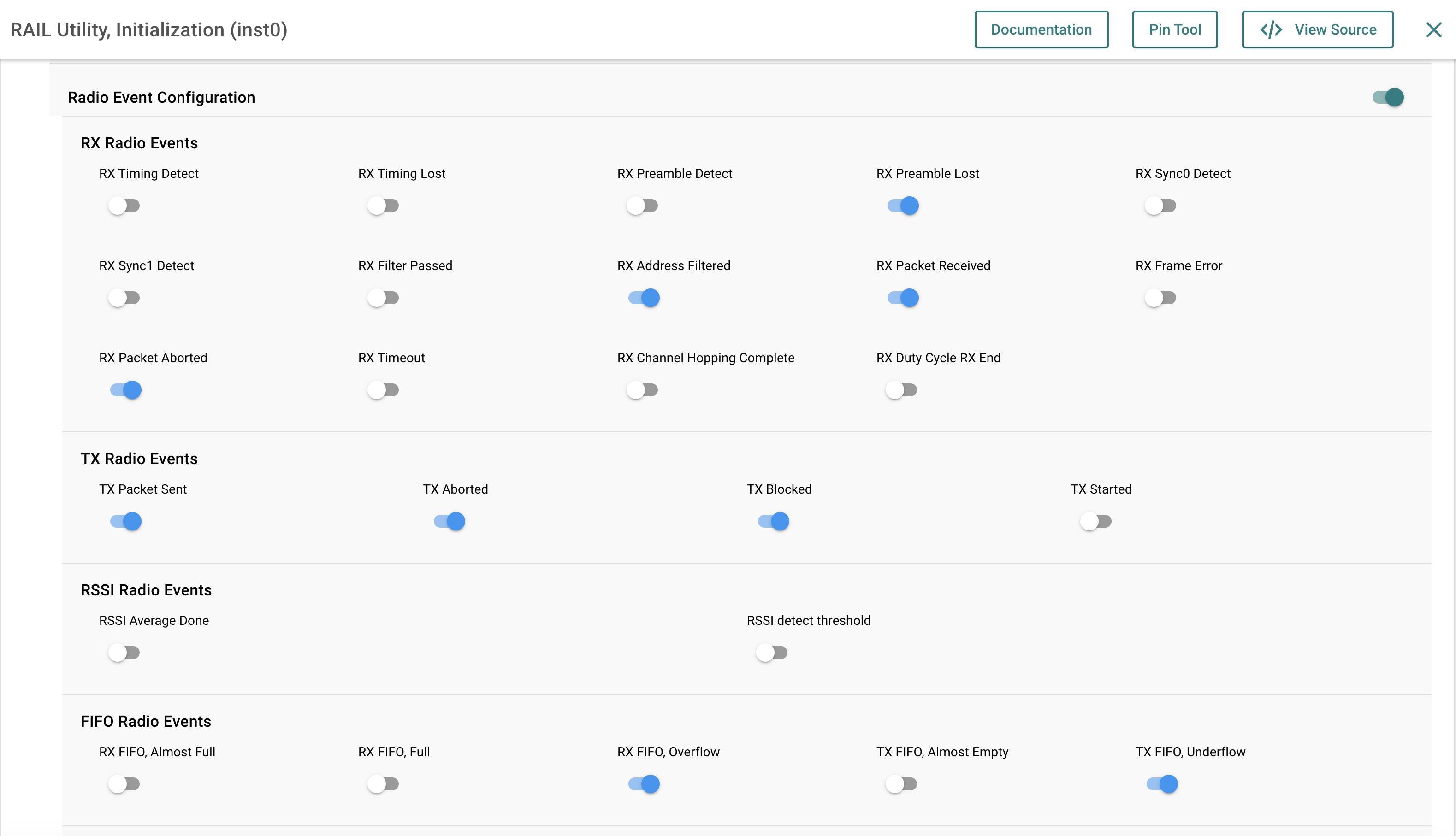Disable RX FIFO, Overflow event

point(644,784)
